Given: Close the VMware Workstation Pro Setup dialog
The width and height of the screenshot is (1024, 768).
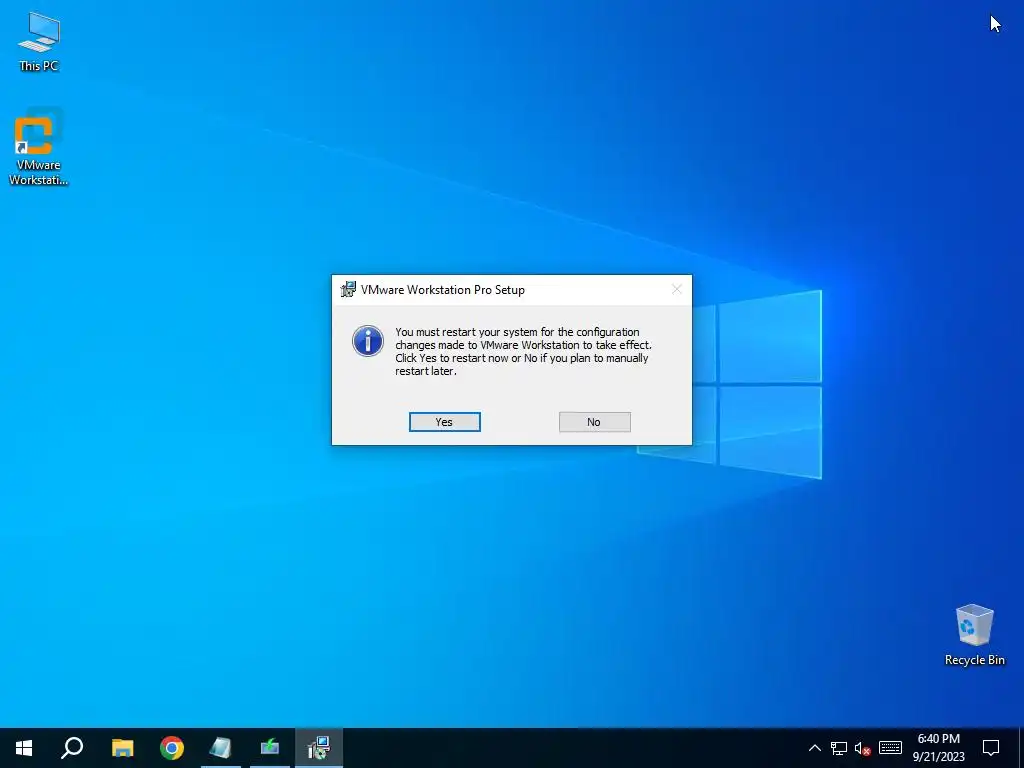Looking at the screenshot, I should pos(677,289).
